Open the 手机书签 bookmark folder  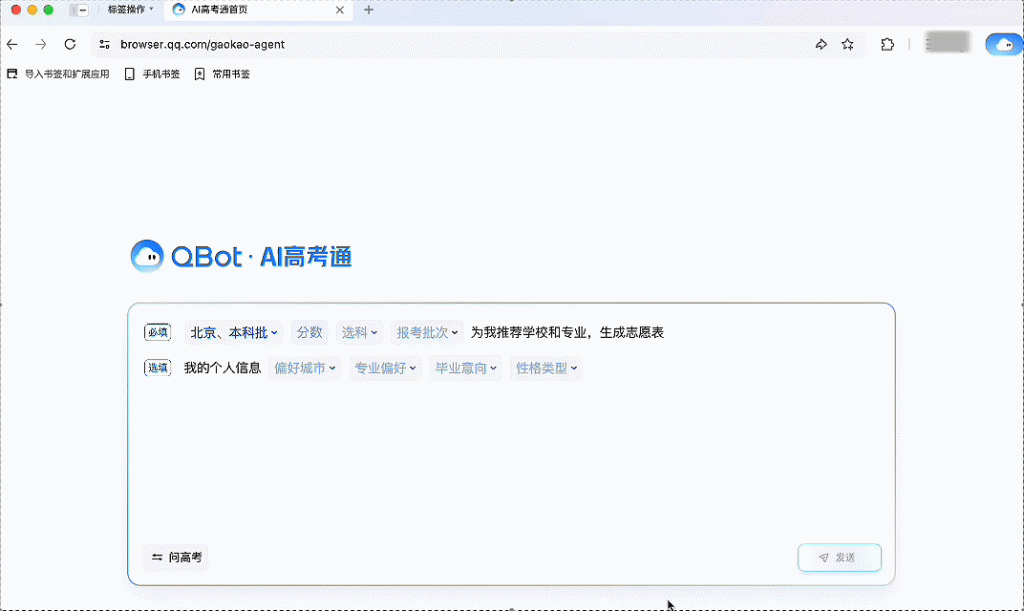[x=152, y=74]
